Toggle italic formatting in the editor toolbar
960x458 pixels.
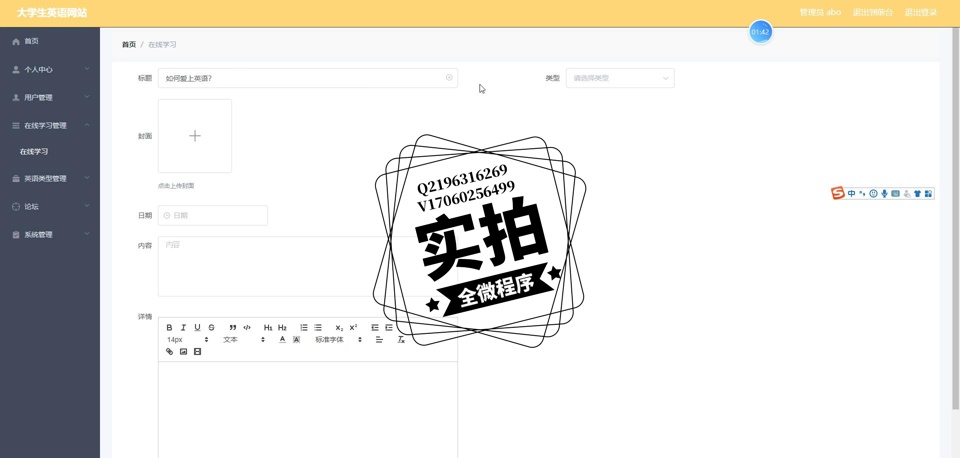pos(183,328)
